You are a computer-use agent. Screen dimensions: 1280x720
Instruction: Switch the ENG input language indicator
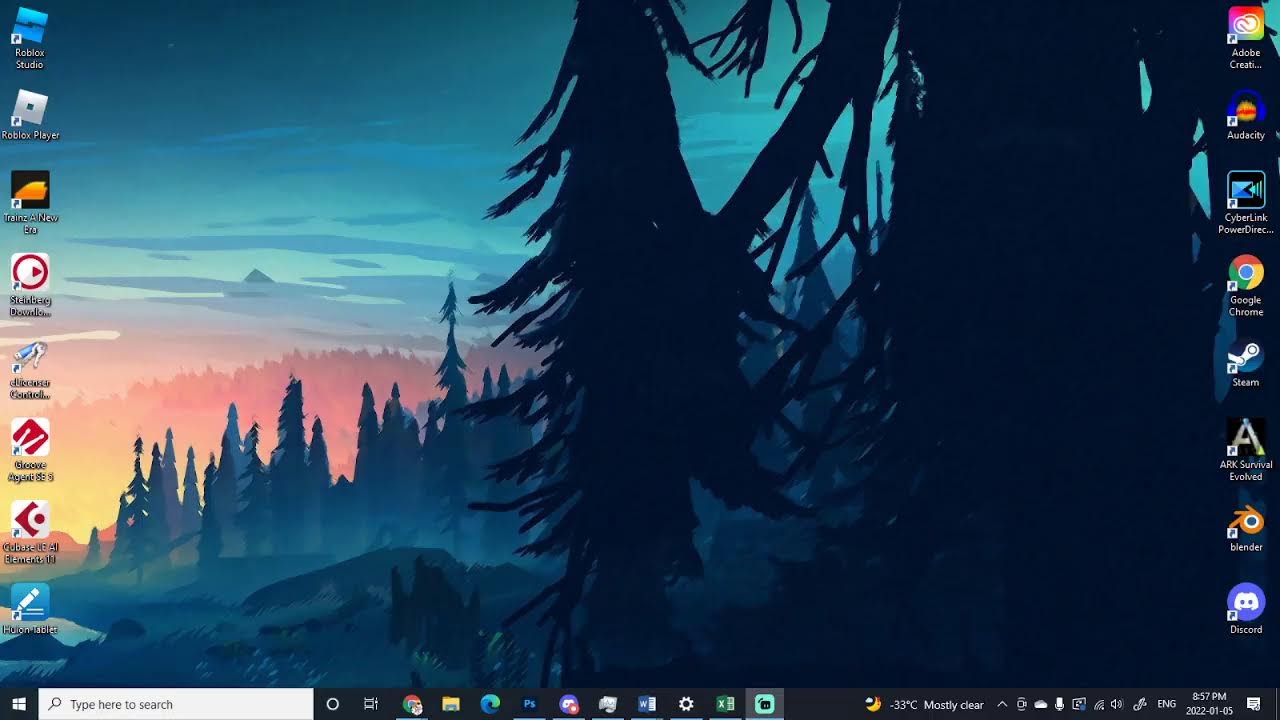pos(1166,704)
